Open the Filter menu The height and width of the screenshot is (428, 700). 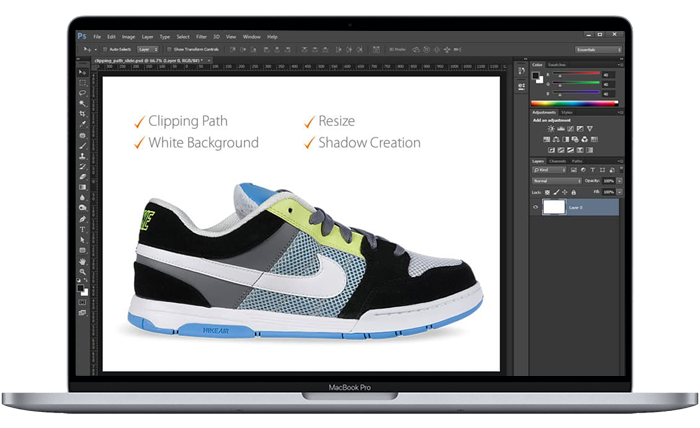(201, 37)
